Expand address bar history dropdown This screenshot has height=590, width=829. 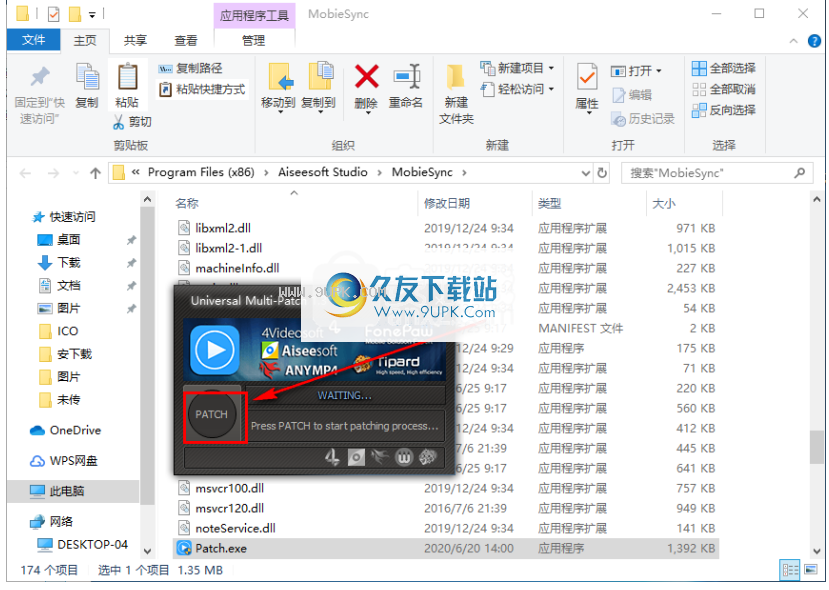tap(585, 173)
